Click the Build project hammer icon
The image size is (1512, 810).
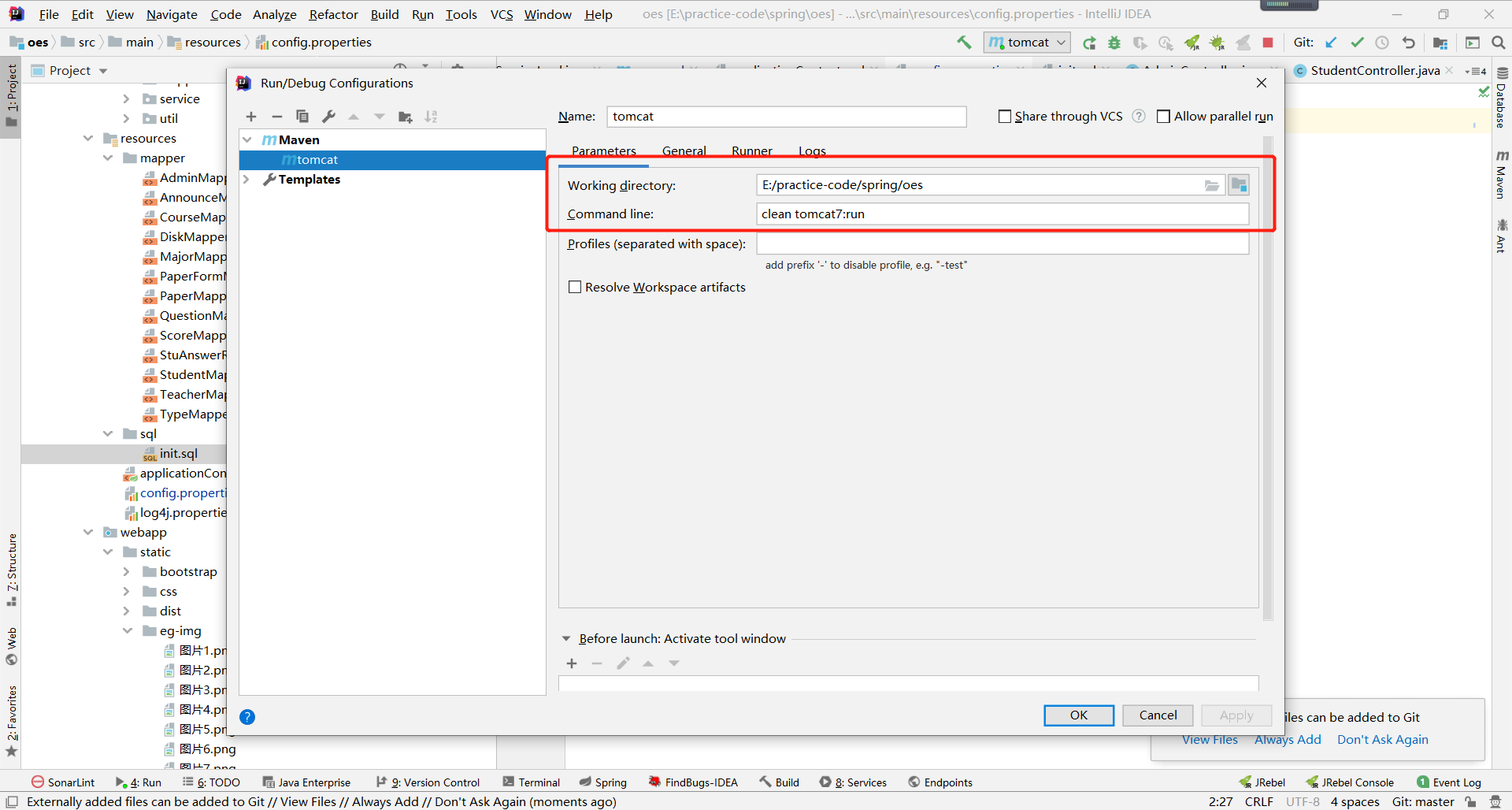click(964, 43)
